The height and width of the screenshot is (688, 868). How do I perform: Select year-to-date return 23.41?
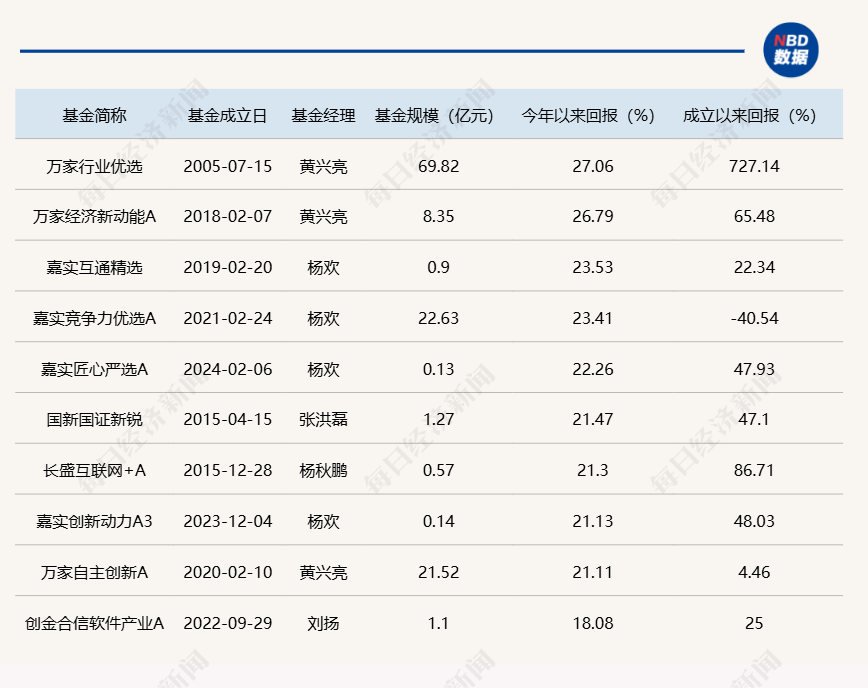click(x=593, y=318)
